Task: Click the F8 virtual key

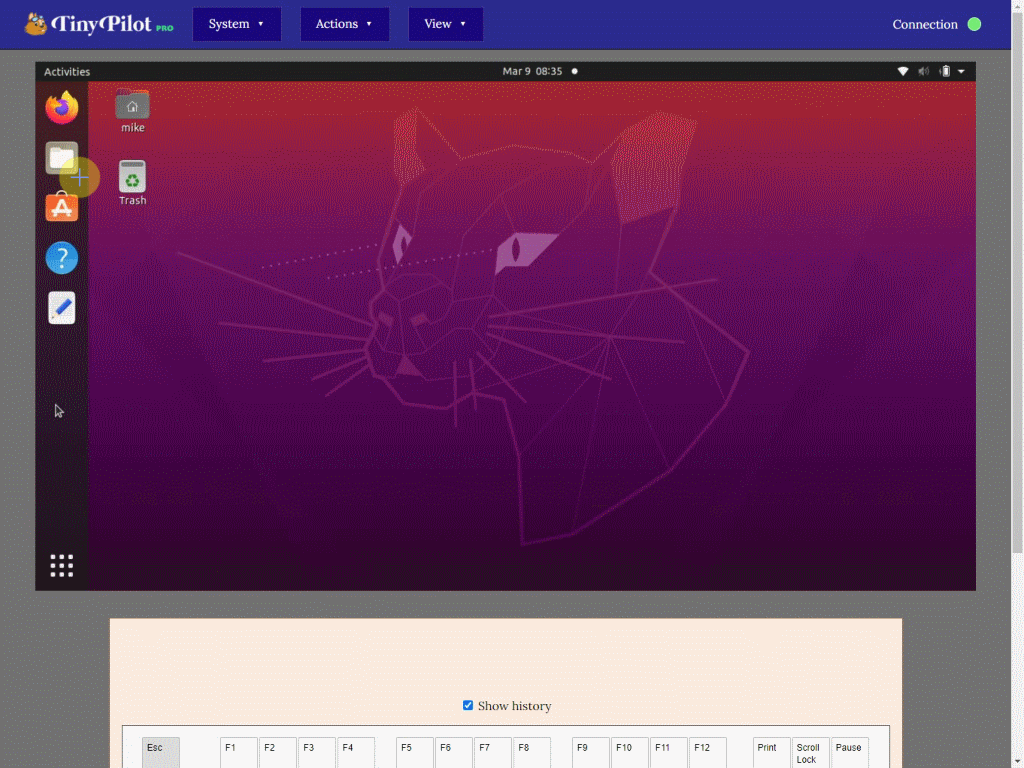Action: coord(532,753)
